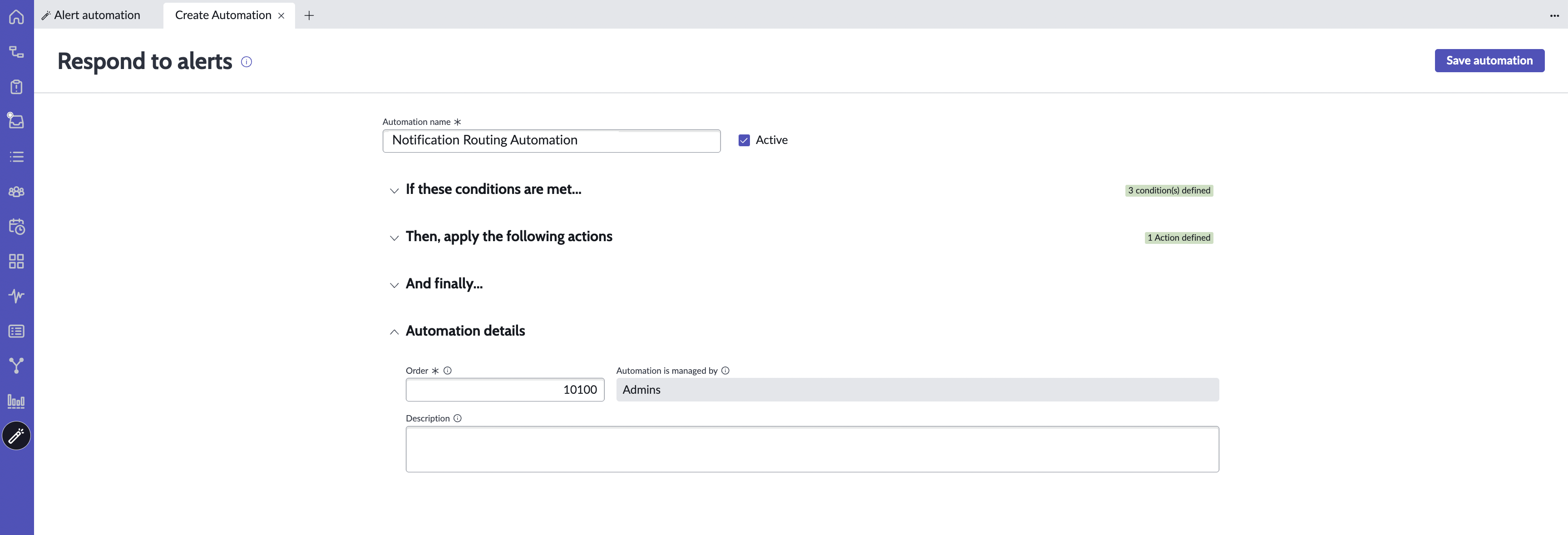Open the Home icon in sidebar
Screen dimensions: 1568x535
pyautogui.click(x=16, y=16)
